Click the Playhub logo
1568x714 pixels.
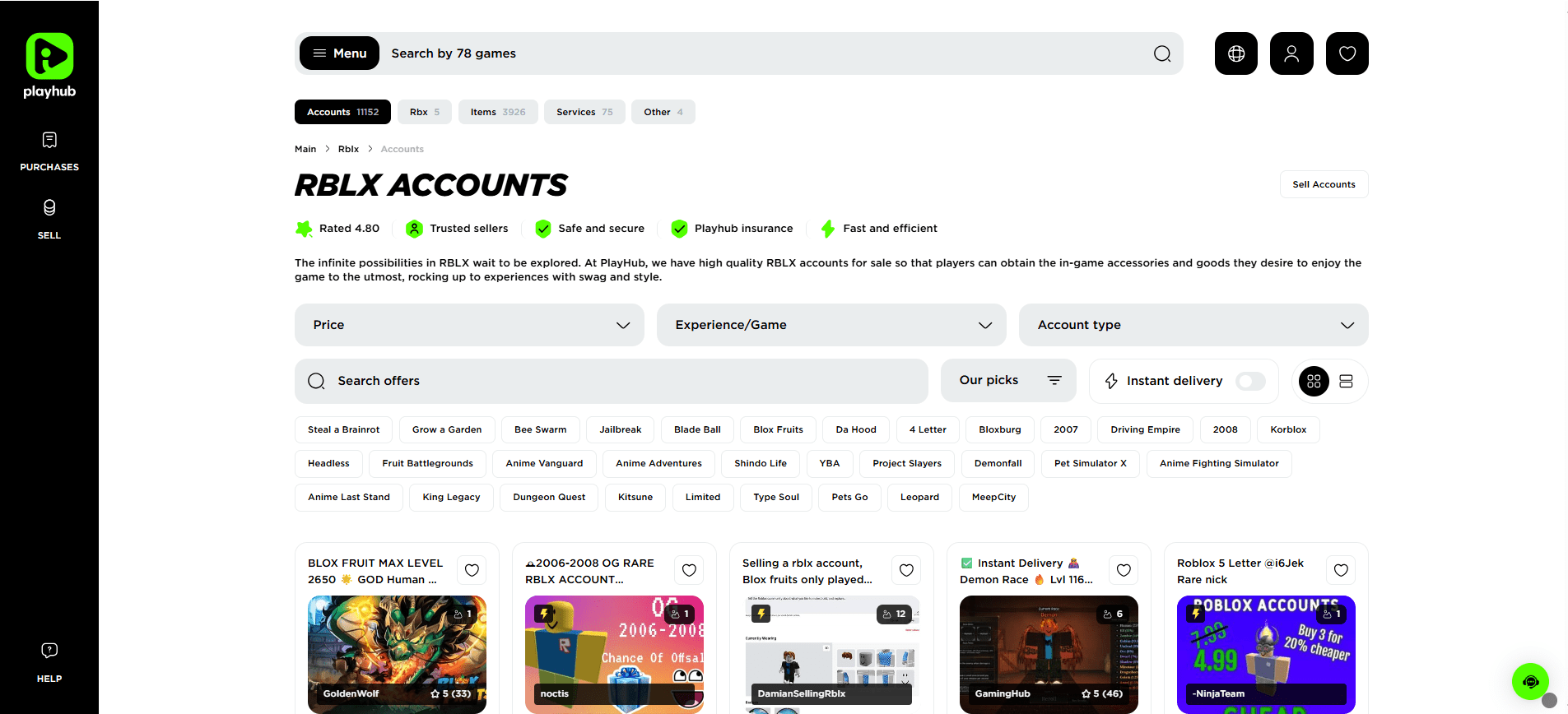pos(49,66)
